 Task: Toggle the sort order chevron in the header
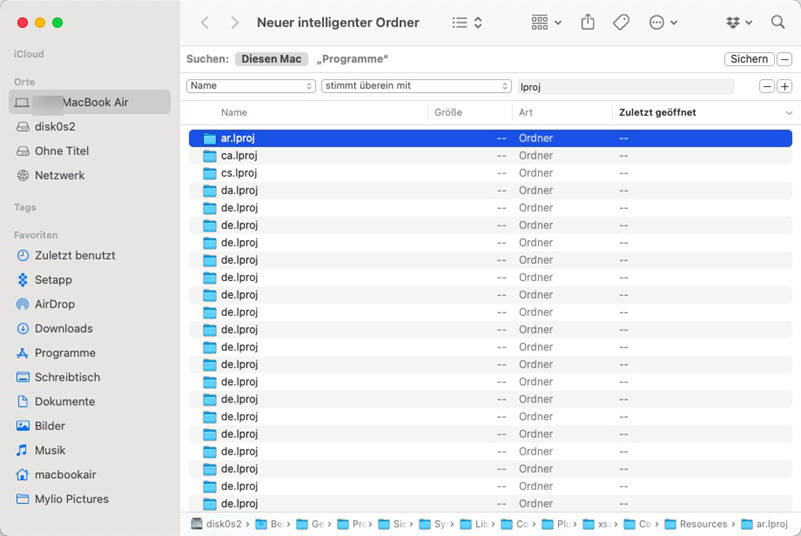pyautogui.click(x=789, y=113)
